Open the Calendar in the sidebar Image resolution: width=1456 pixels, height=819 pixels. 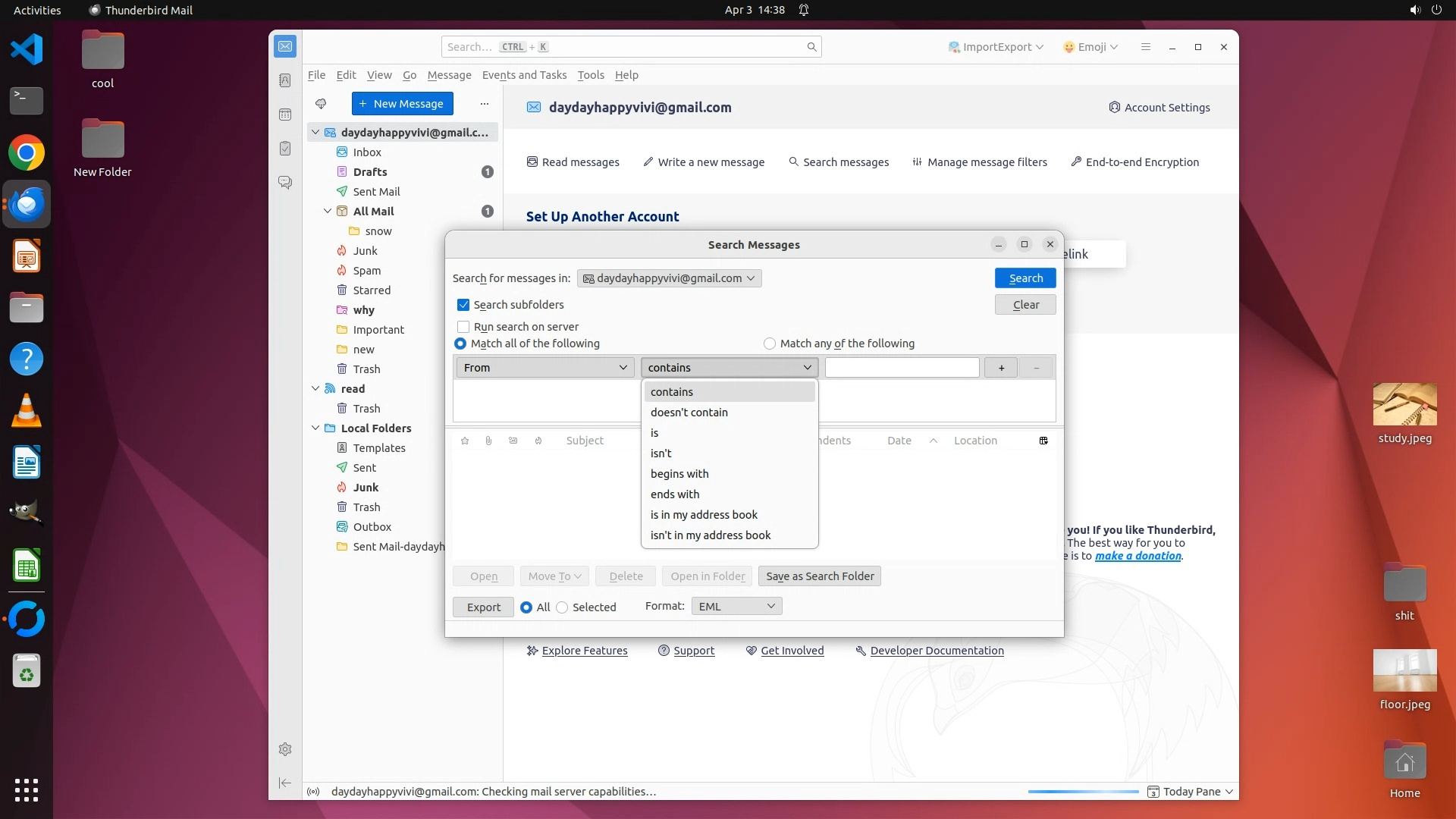pos(285,115)
